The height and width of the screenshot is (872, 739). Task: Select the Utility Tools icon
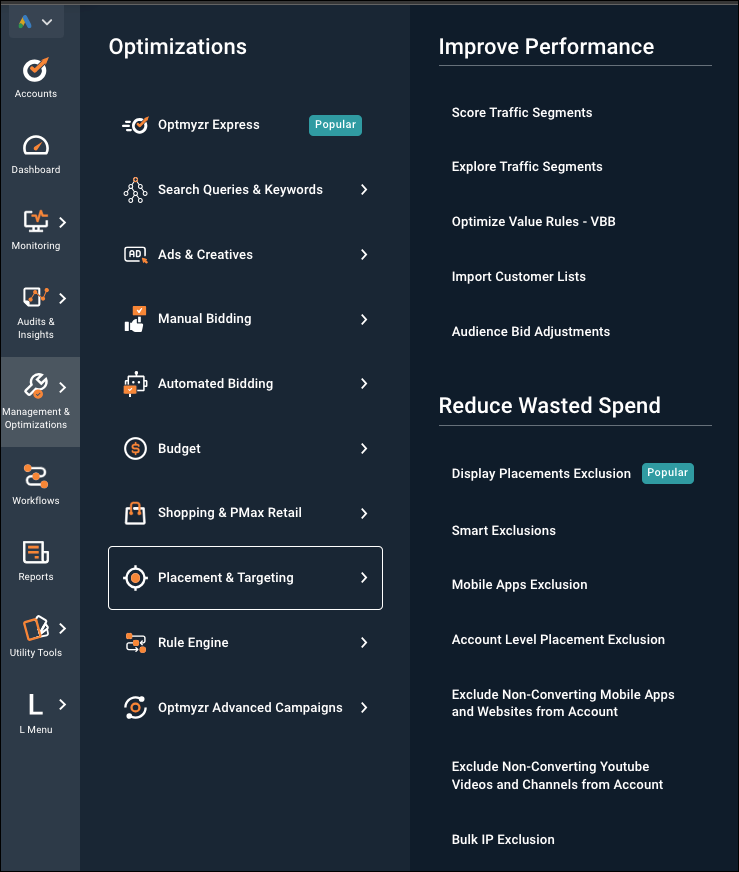pos(36,628)
